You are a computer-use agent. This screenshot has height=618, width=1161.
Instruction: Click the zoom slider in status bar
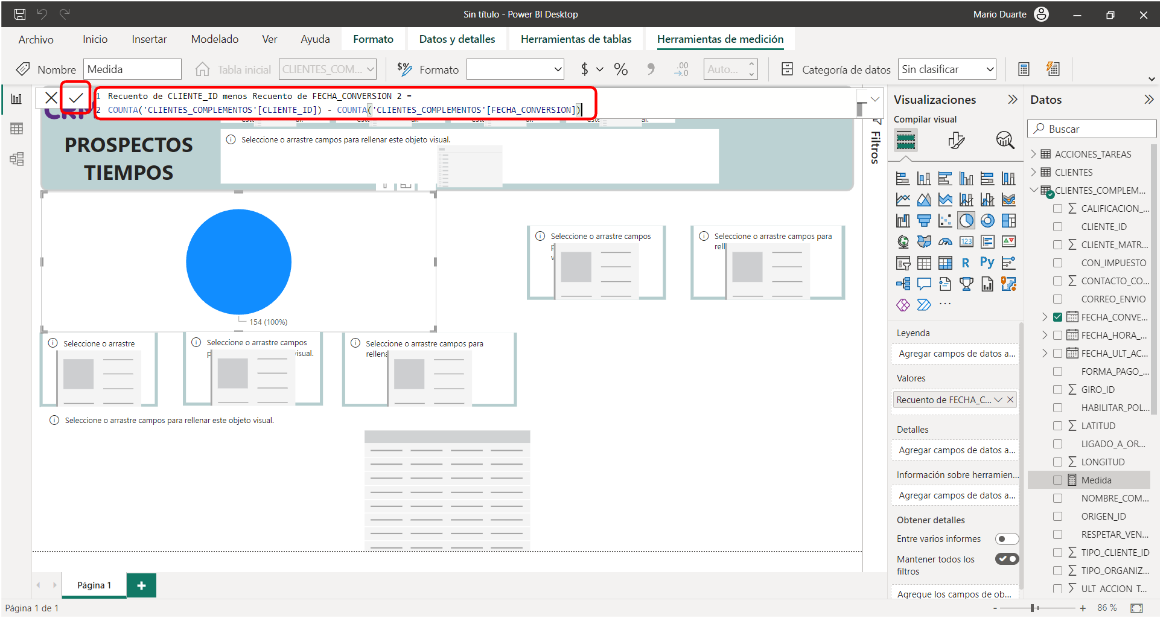(1039, 608)
